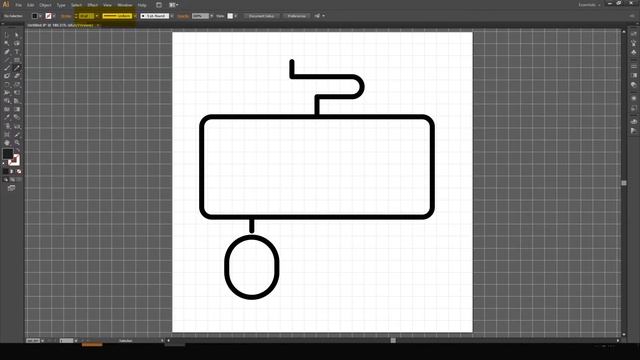Select the Magic Wand tool
This screenshot has width=640, height=360.
coord(7,43)
